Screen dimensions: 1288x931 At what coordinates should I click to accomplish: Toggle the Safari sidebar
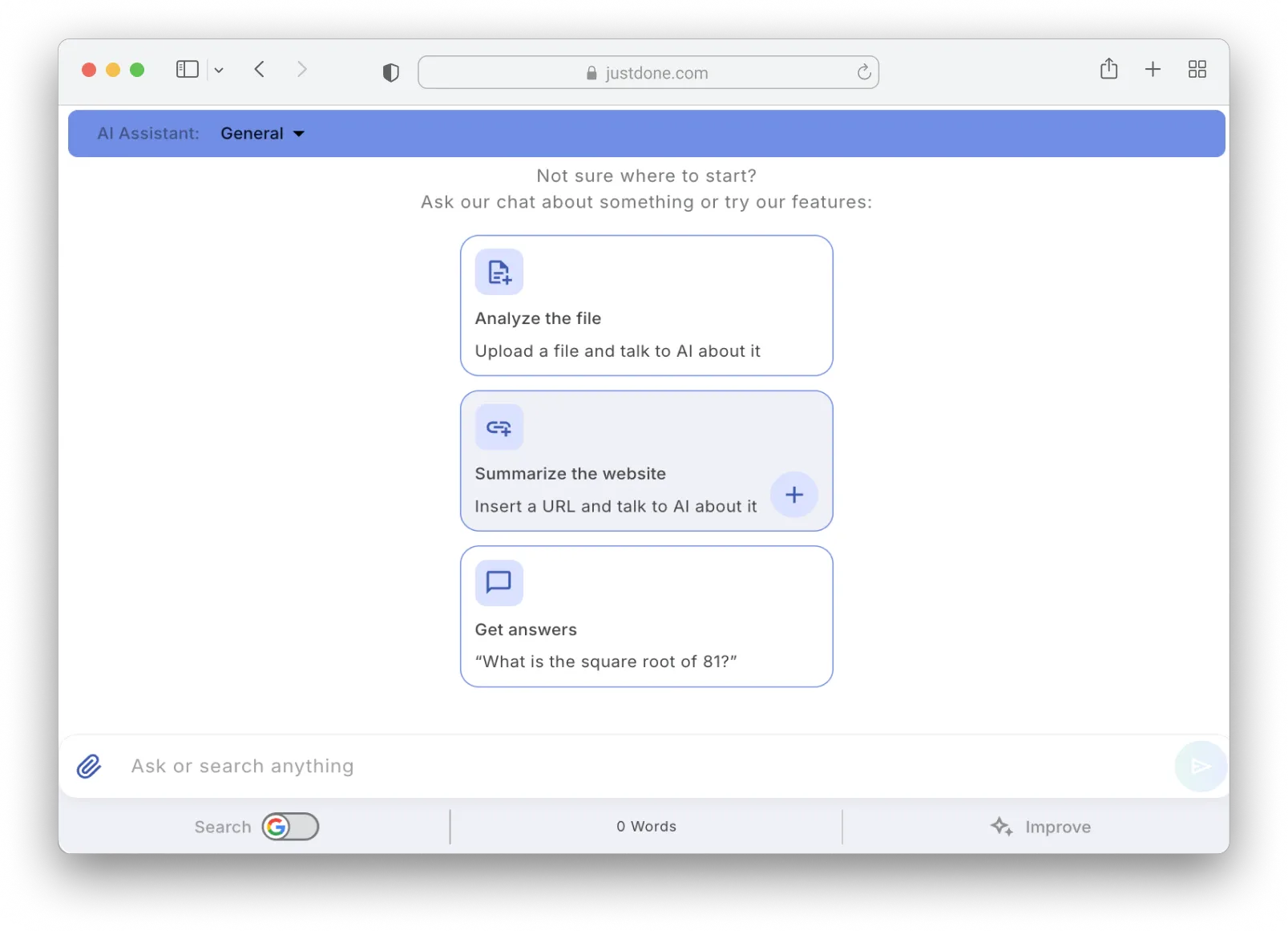coord(187,70)
